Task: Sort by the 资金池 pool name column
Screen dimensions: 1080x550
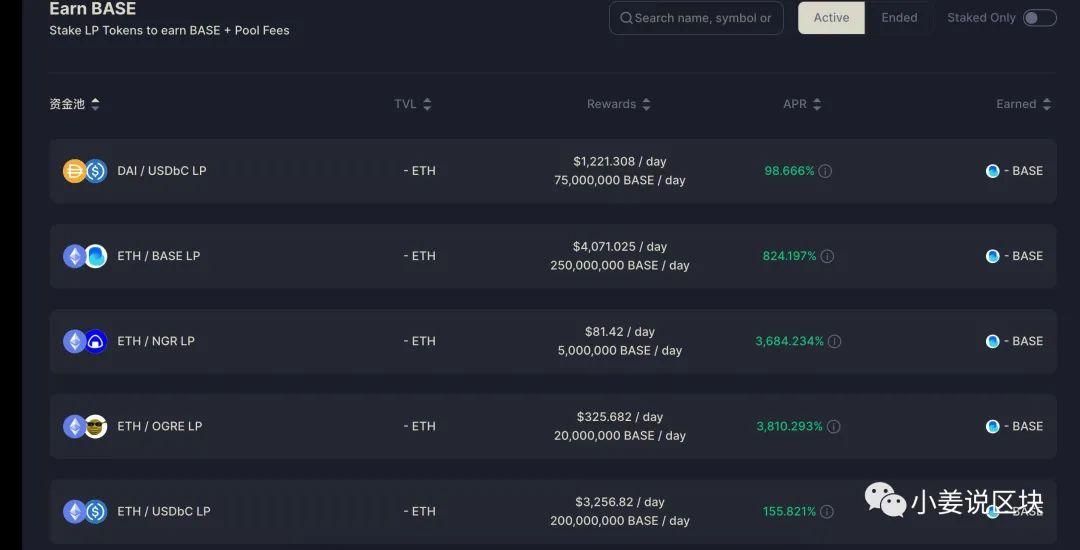Action: click(x=74, y=104)
